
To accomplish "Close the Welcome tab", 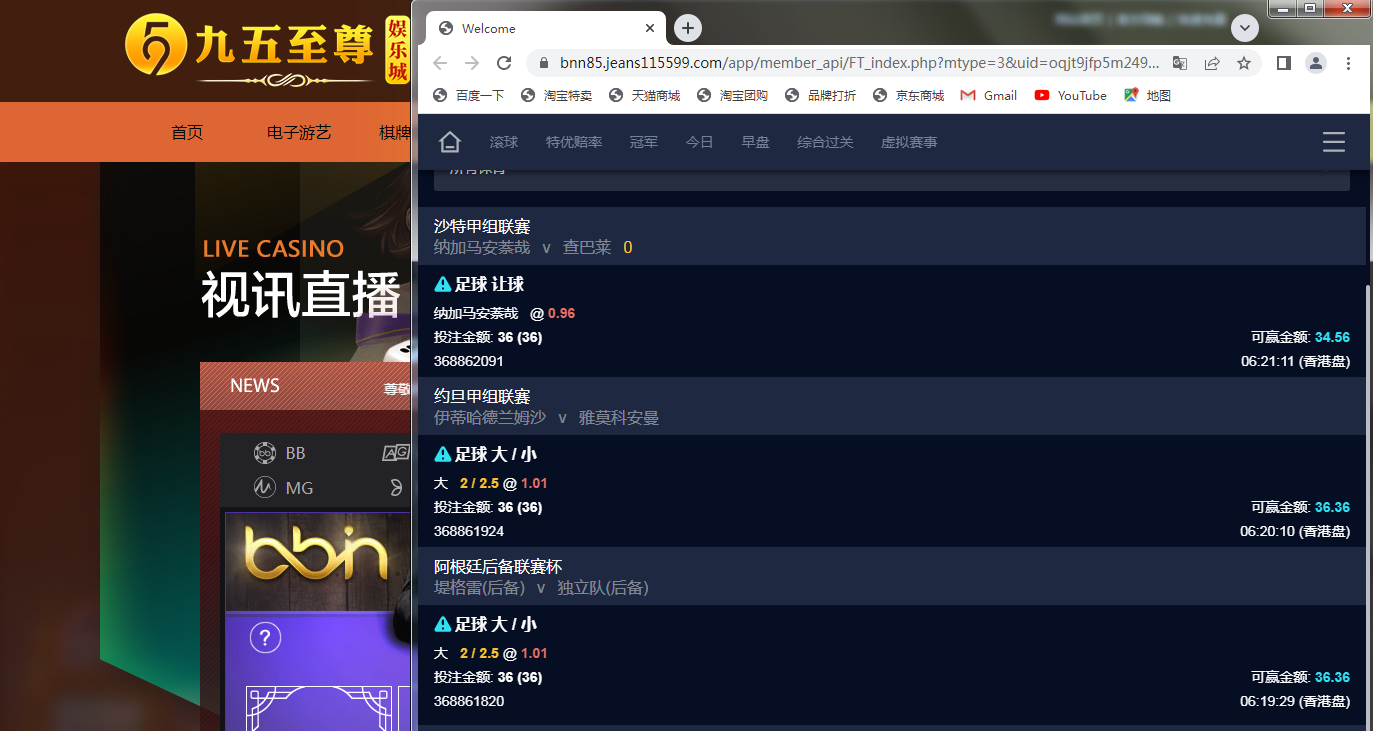I will (650, 28).
